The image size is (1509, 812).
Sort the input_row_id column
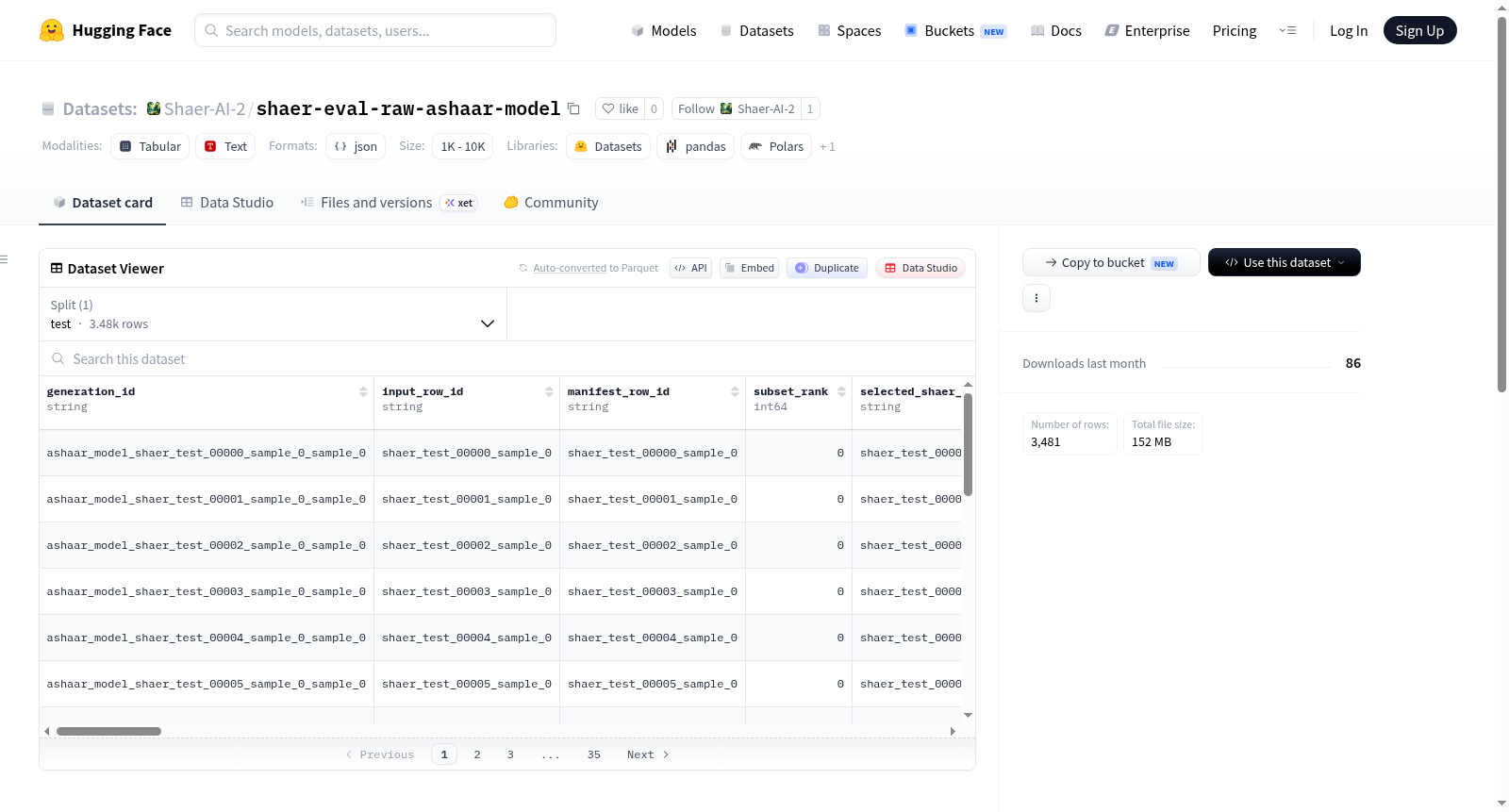pyautogui.click(x=549, y=391)
